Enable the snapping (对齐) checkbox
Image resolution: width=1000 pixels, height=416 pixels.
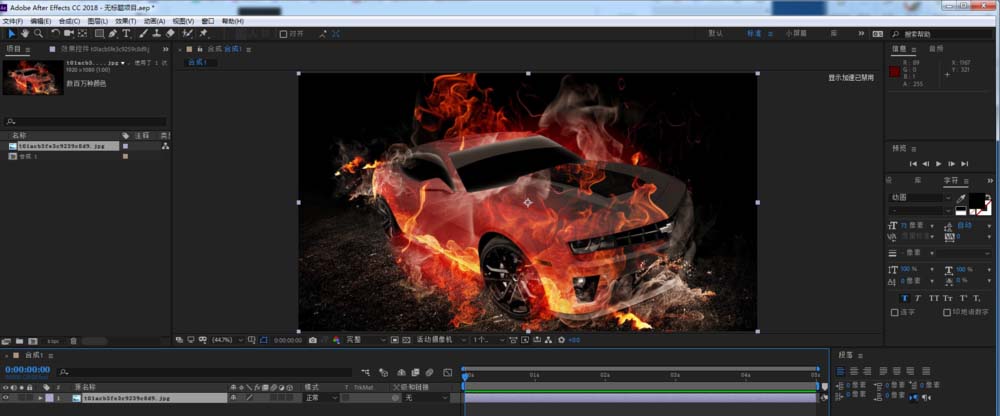283,33
